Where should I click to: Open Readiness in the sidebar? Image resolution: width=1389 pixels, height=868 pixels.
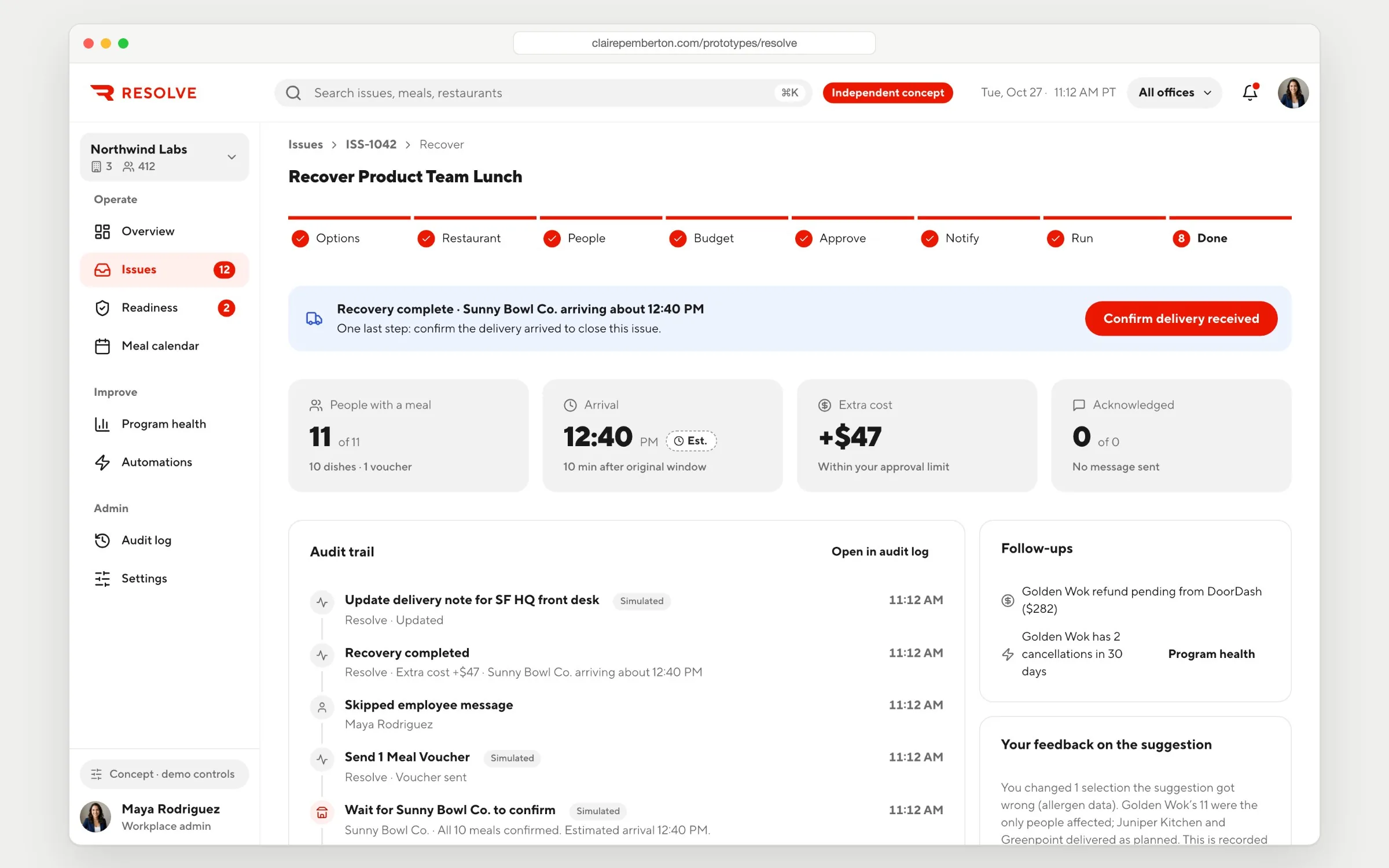tap(164, 308)
